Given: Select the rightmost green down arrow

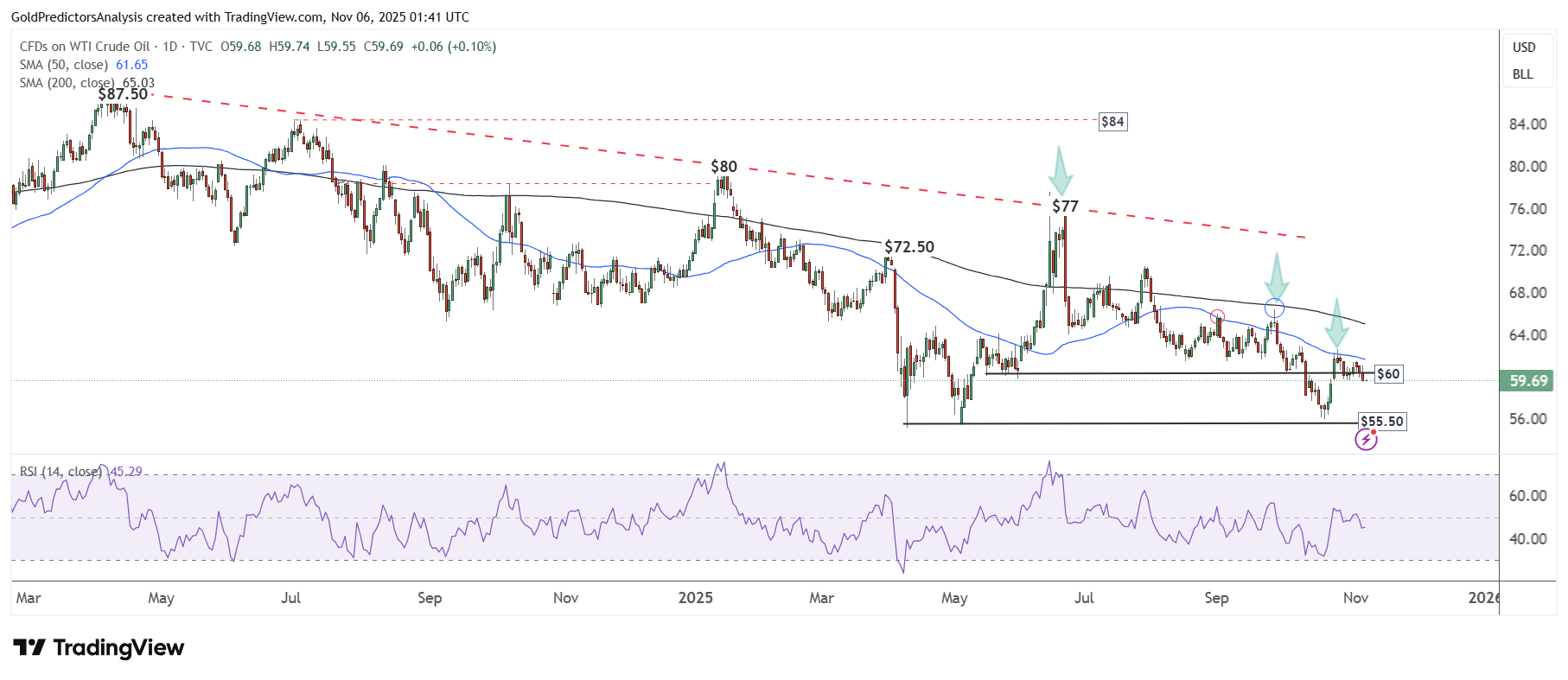Looking at the screenshot, I should (x=1336, y=323).
